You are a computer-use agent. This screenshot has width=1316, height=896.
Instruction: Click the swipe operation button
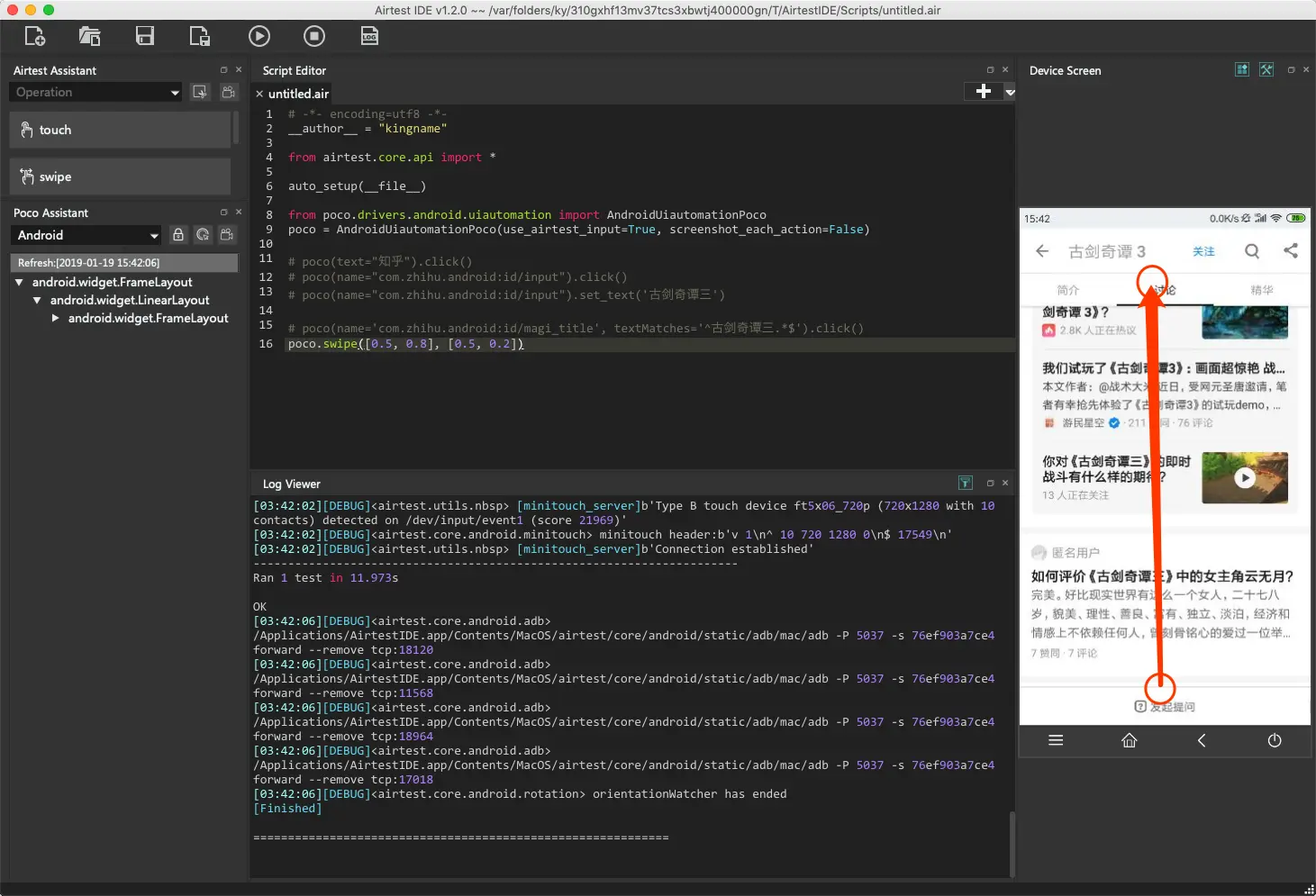[121, 176]
